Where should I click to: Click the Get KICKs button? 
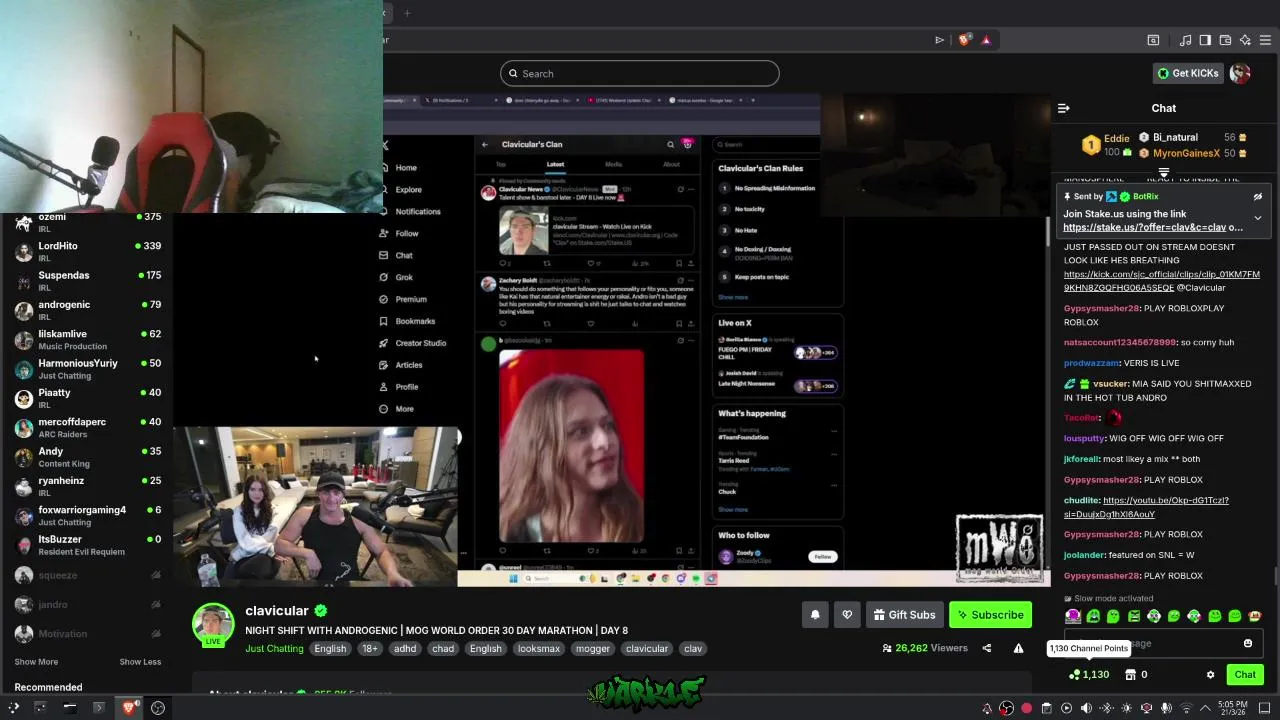pos(1188,73)
